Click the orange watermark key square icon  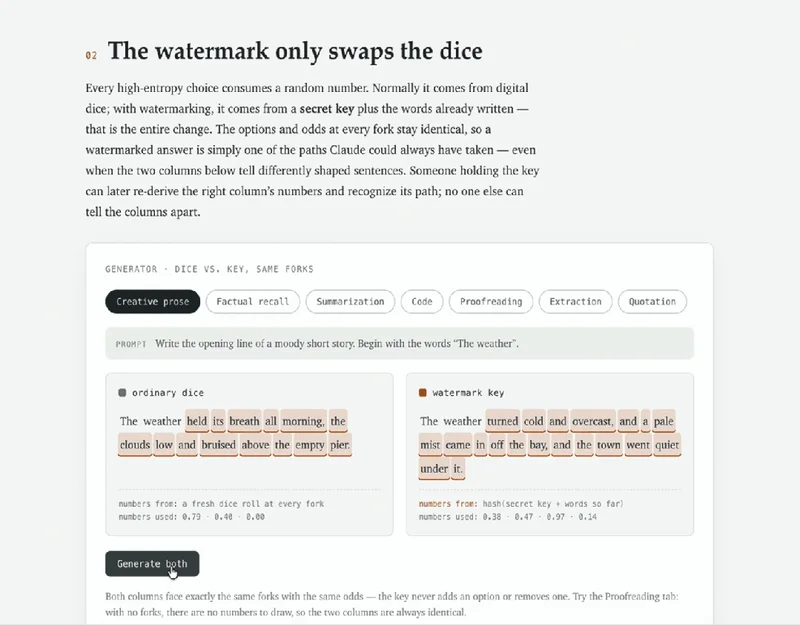coord(422,392)
